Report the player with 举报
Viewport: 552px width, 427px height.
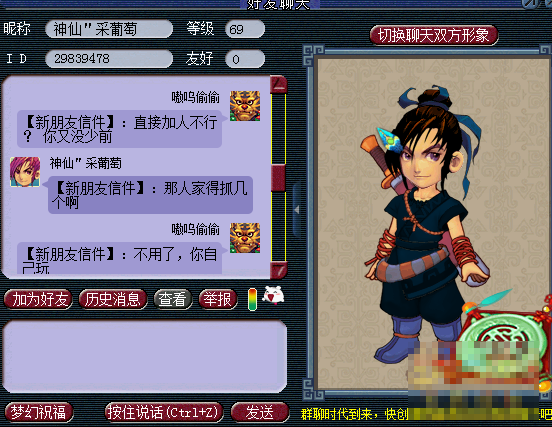point(218,300)
